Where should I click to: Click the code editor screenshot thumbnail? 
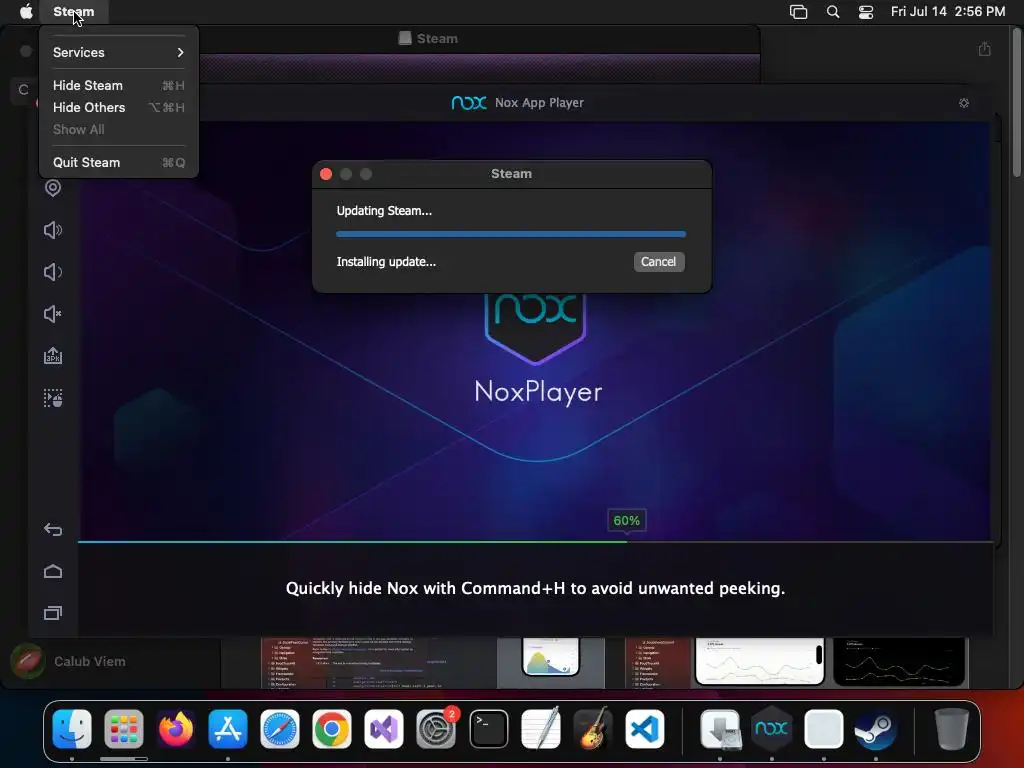[x=379, y=663]
